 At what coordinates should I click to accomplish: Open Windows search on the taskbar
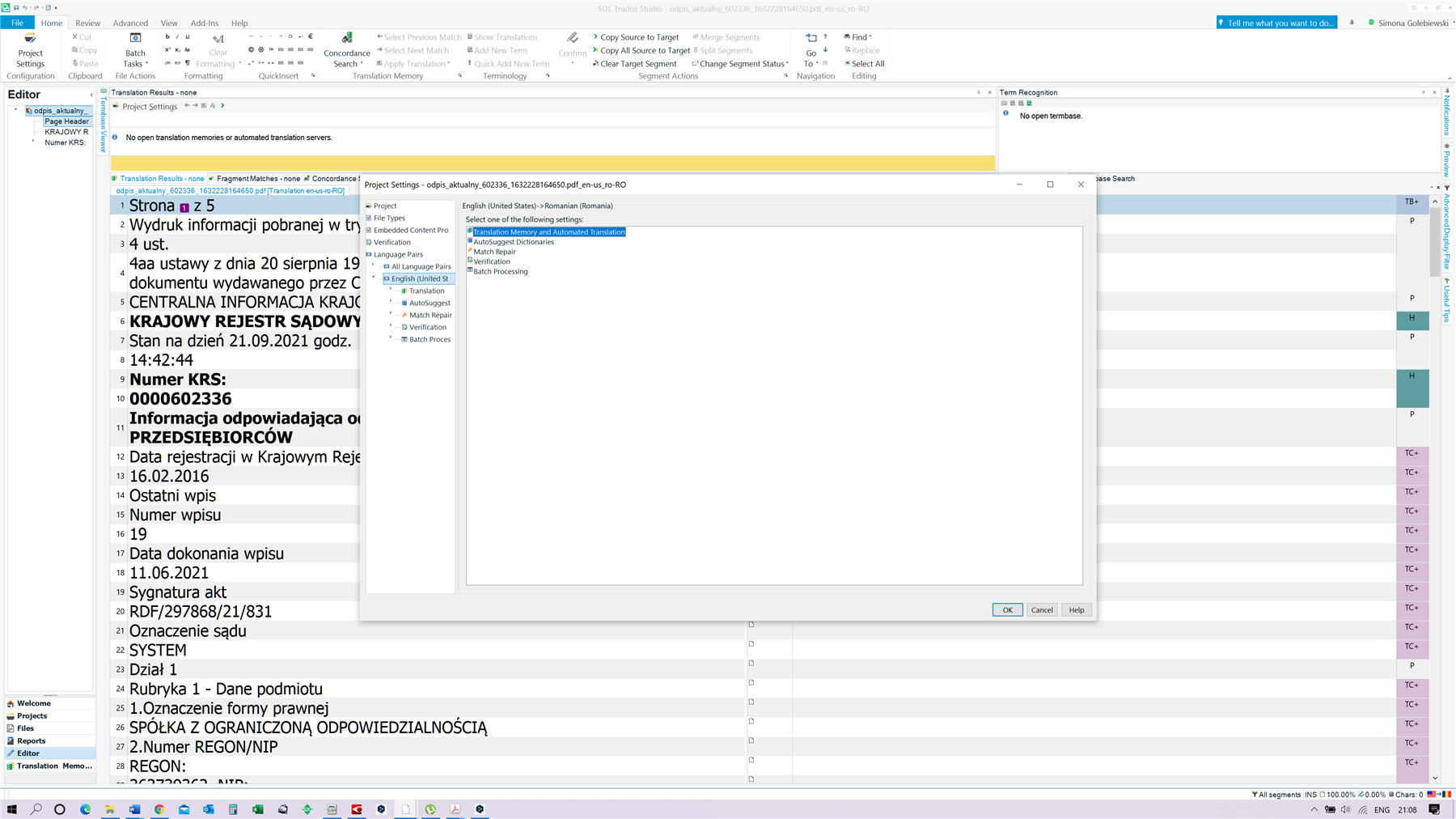[x=36, y=809]
